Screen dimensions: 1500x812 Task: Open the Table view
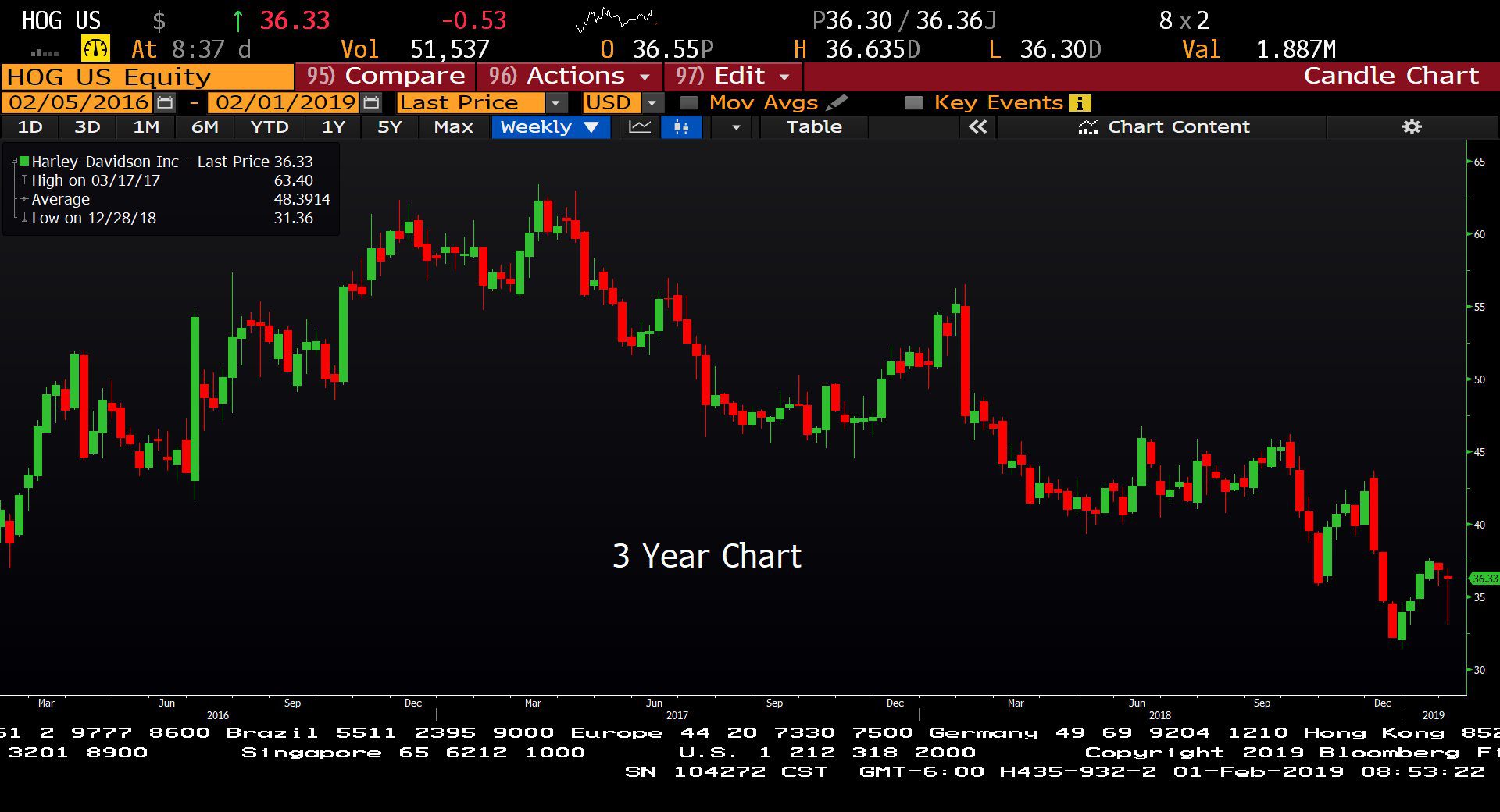point(814,126)
